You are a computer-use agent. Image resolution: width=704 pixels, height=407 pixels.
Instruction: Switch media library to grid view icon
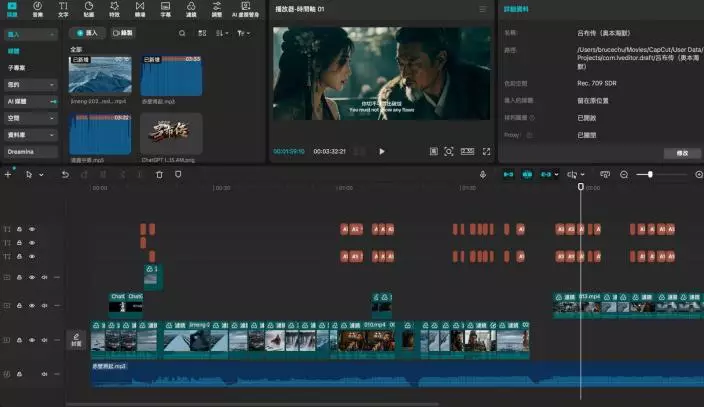(202, 33)
